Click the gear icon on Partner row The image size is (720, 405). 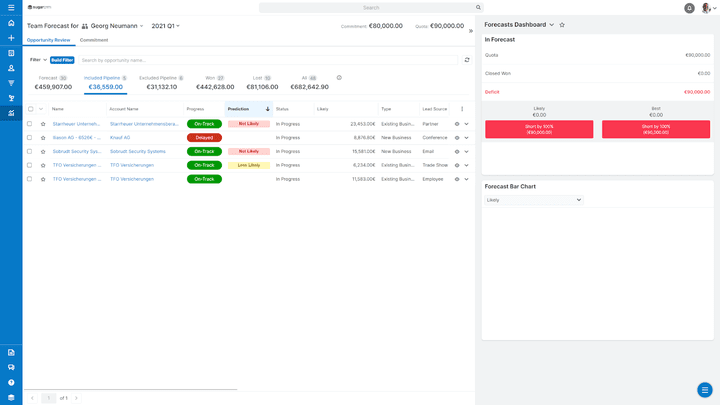click(457, 124)
